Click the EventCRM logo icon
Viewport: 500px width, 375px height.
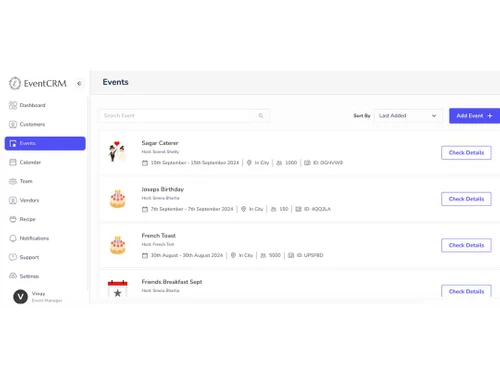point(15,83)
